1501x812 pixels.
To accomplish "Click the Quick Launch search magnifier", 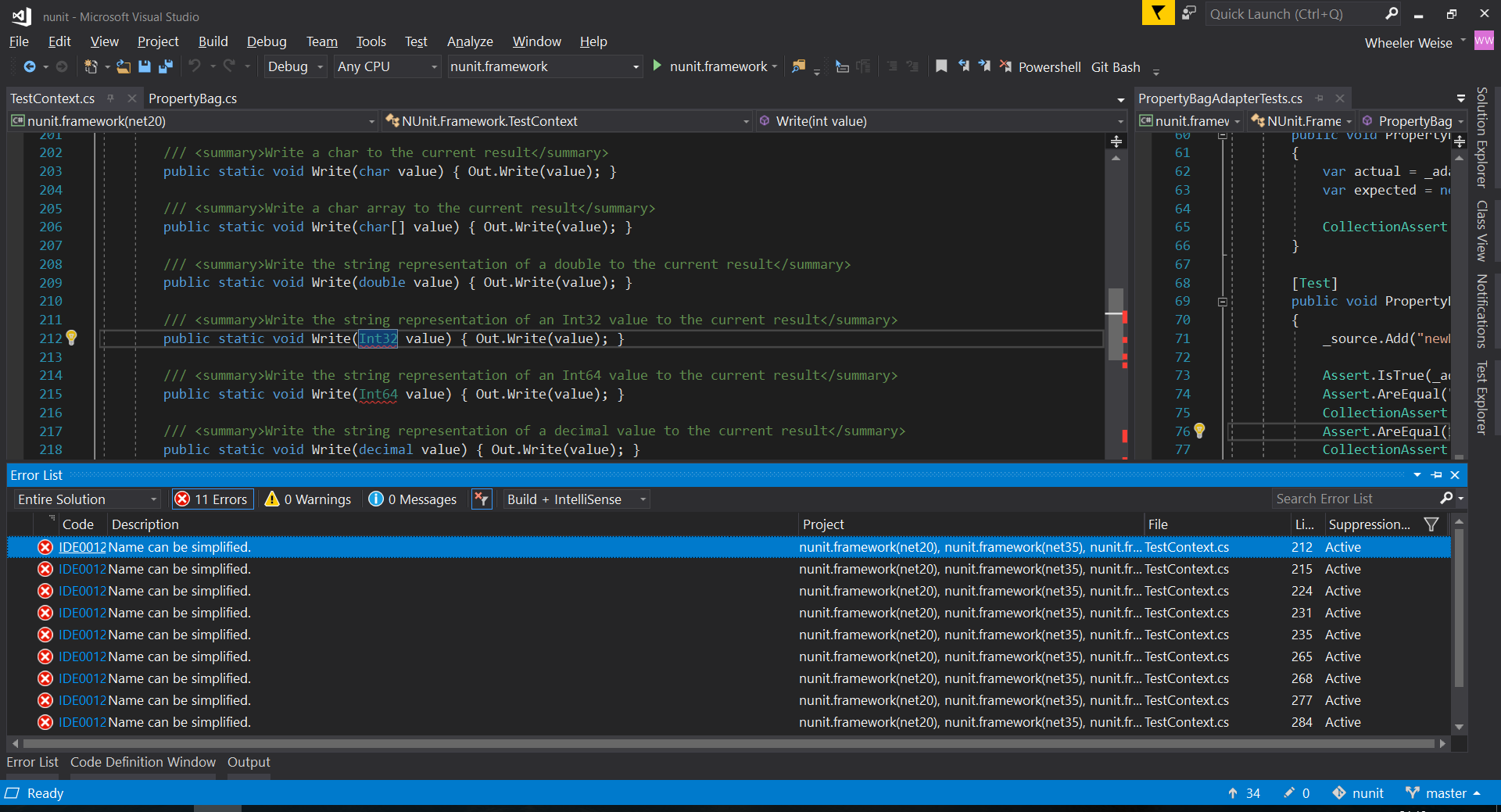I will (1392, 13).
